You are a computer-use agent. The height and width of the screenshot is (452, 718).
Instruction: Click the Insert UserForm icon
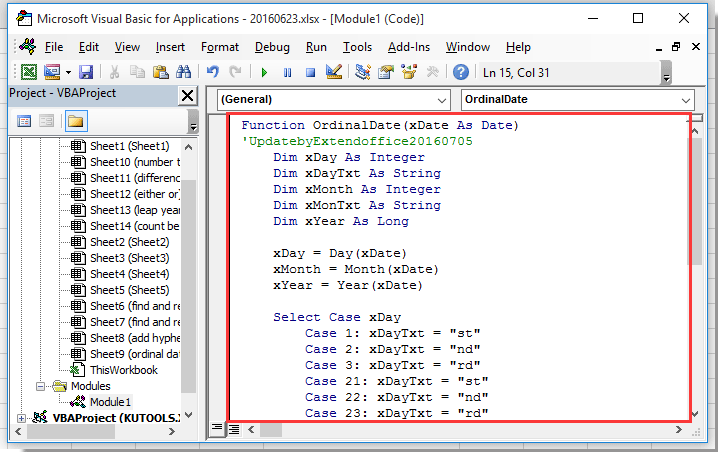[52, 72]
